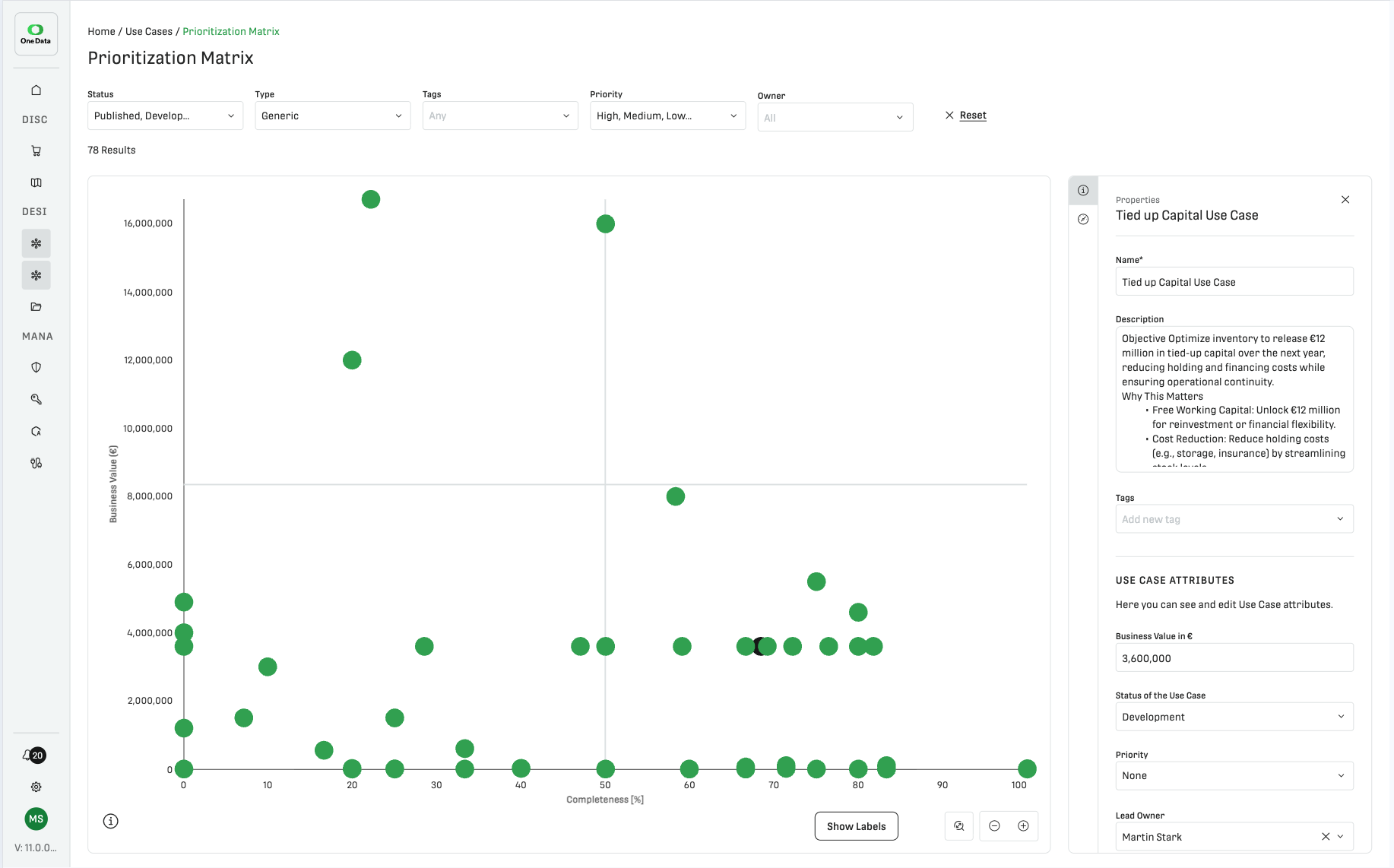The width and height of the screenshot is (1394, 868).
Task: Open the folder icon in sidebar
Action: (x=36, y=307)
